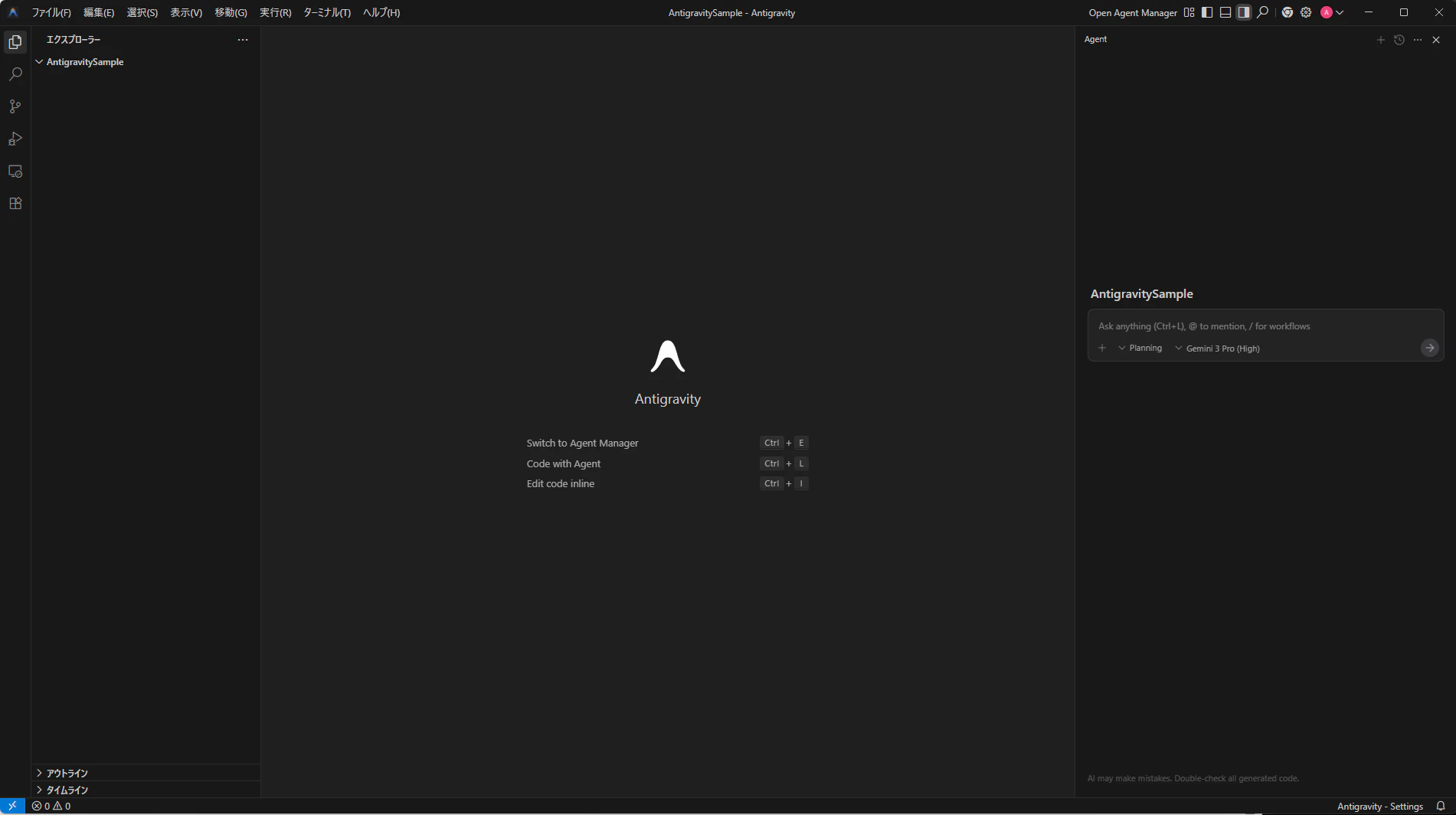This screenshot has height=815, width=1456.
Task: Toggle the bottom panel visibility
Action: [x=1225, y=12]
